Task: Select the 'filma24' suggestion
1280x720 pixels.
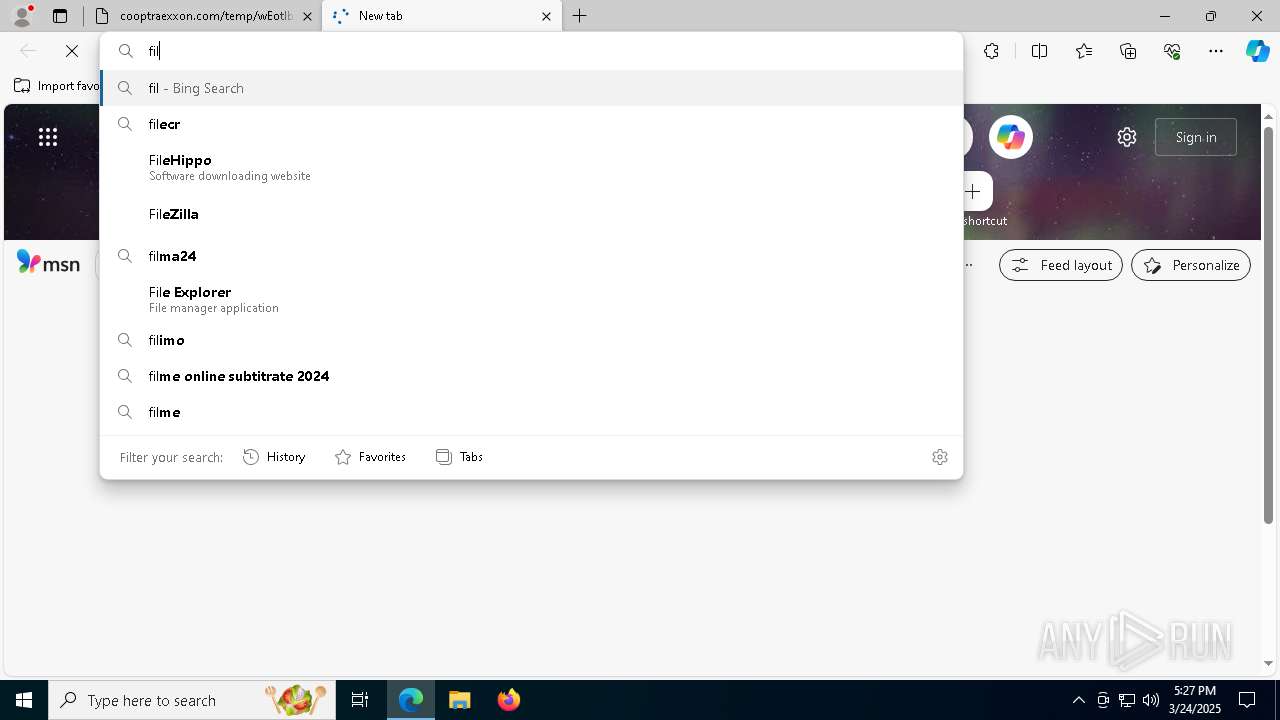Action: coord(531,256)
